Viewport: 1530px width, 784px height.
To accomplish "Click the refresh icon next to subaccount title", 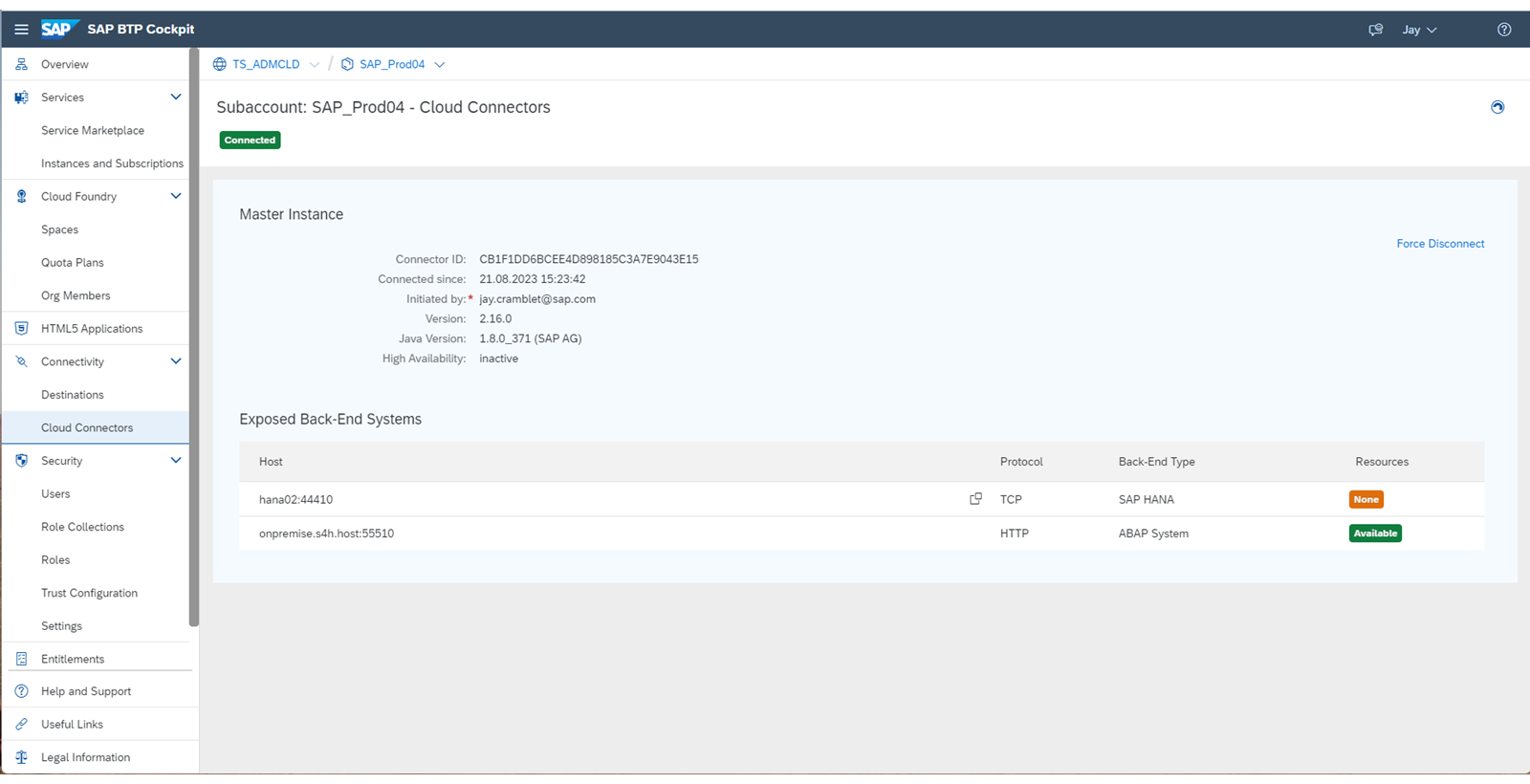I will (x=1497, y=107).
